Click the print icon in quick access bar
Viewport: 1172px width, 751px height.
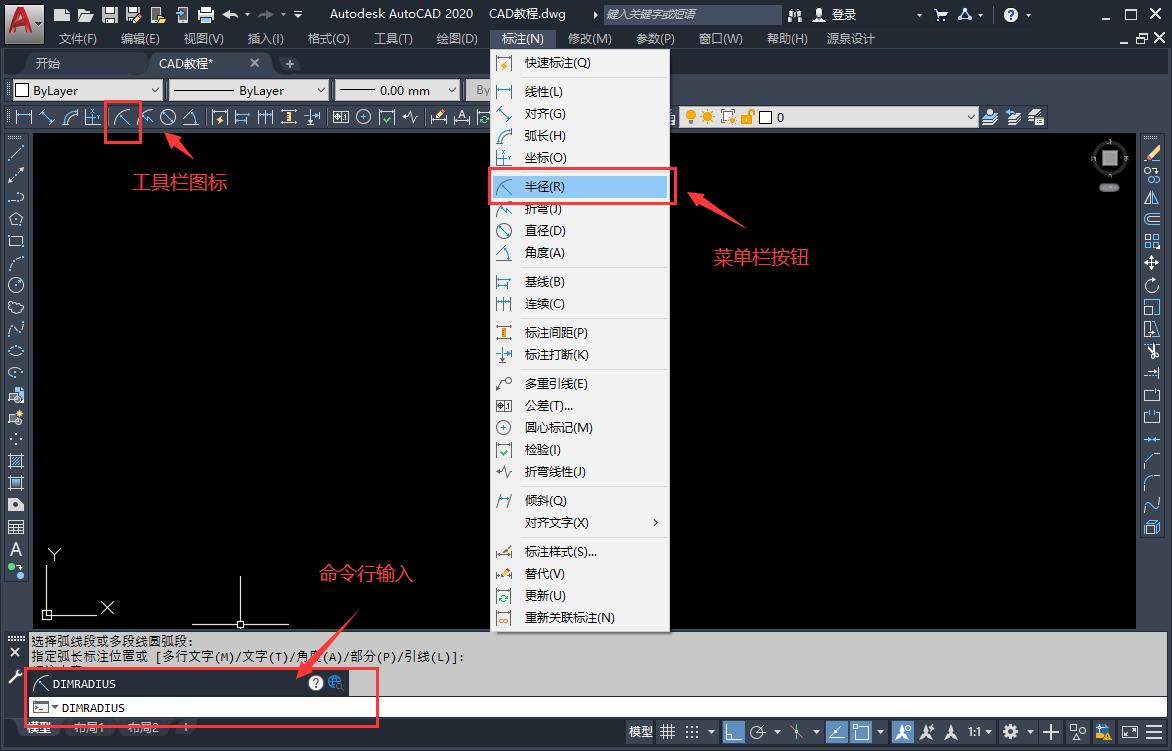206,14
